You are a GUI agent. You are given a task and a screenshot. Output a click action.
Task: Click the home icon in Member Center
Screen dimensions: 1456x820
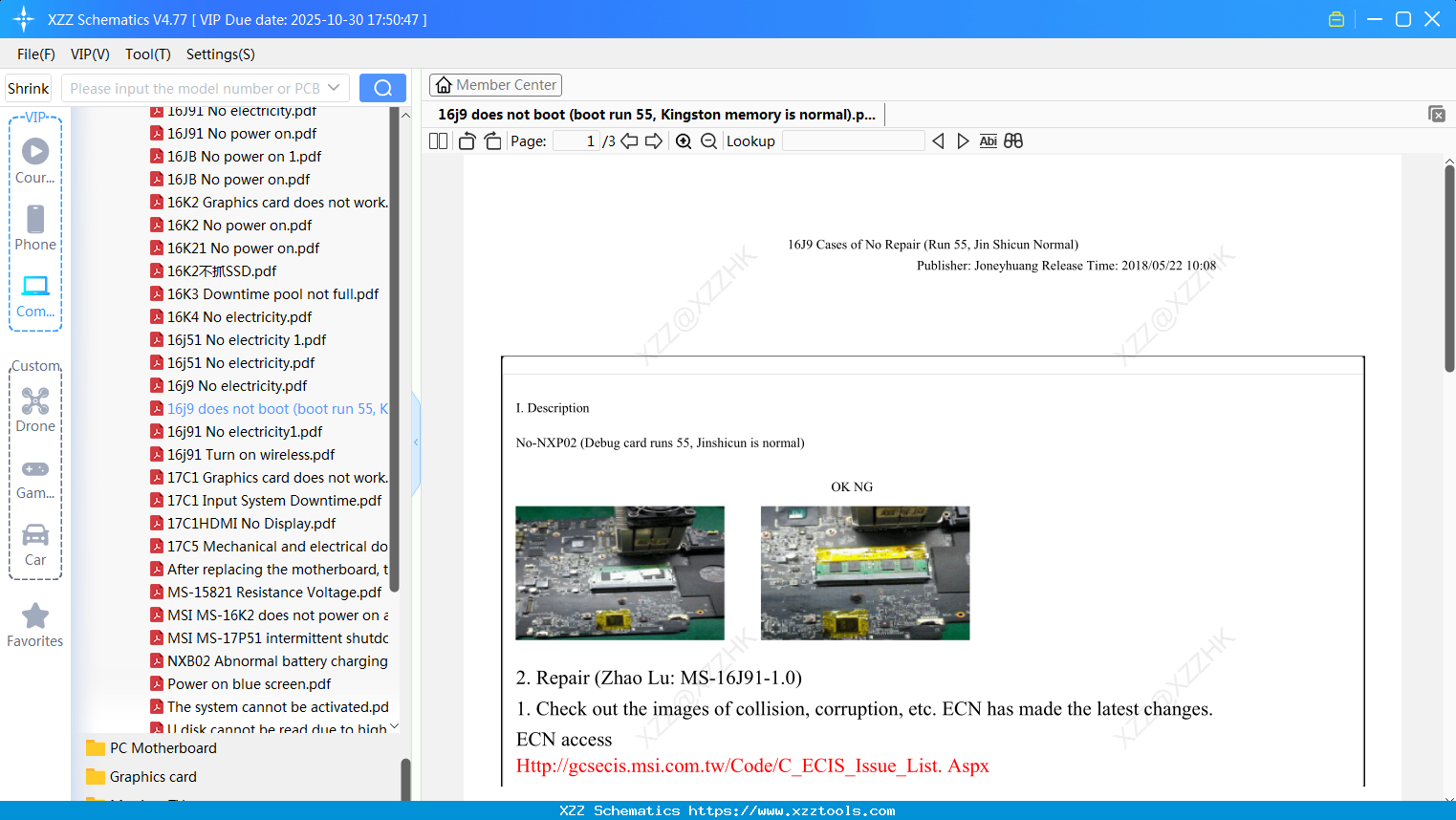[444, 85]
